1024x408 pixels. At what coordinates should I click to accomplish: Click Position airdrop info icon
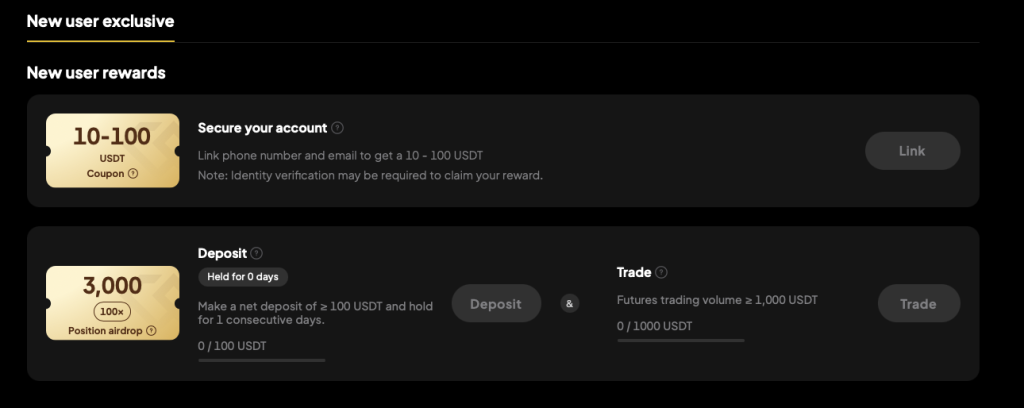151,330
